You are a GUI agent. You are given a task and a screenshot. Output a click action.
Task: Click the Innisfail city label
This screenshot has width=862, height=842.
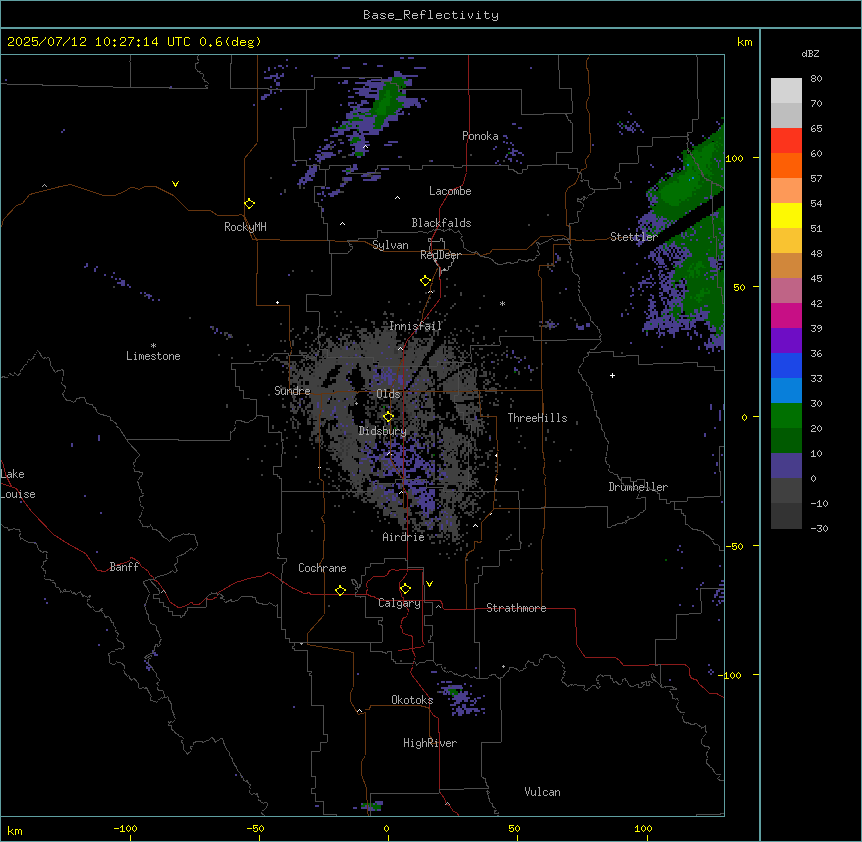(x=415, y=326)
